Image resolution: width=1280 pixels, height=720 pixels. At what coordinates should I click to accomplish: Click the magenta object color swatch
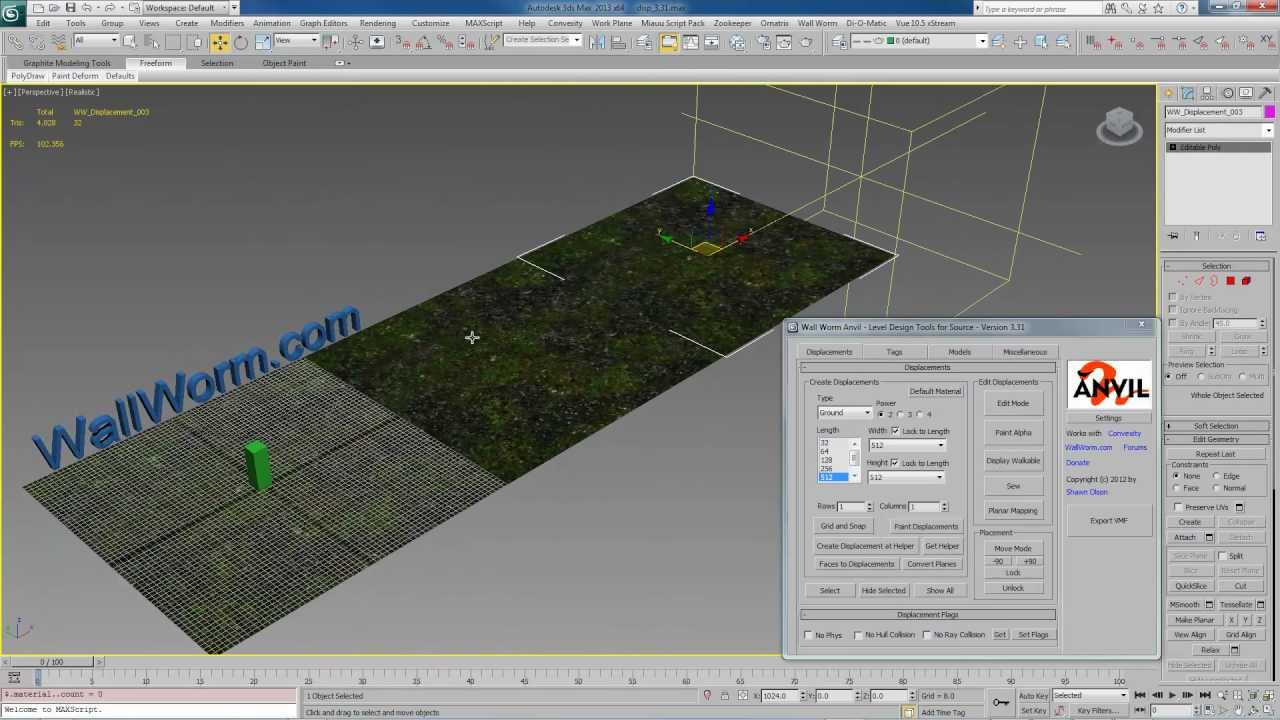(x=1269, y=112)
